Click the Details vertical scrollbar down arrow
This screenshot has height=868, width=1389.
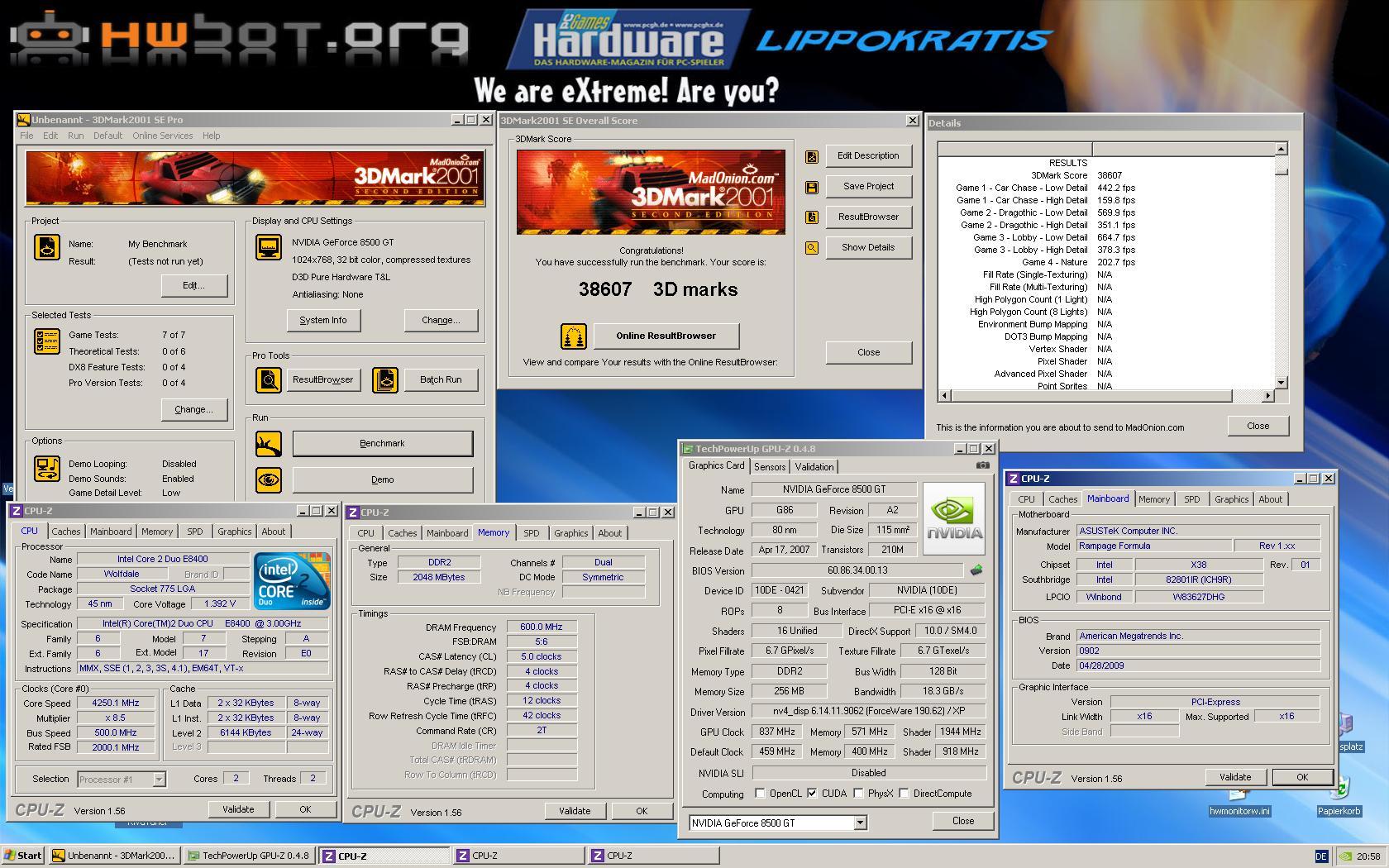click(1281, 383)
